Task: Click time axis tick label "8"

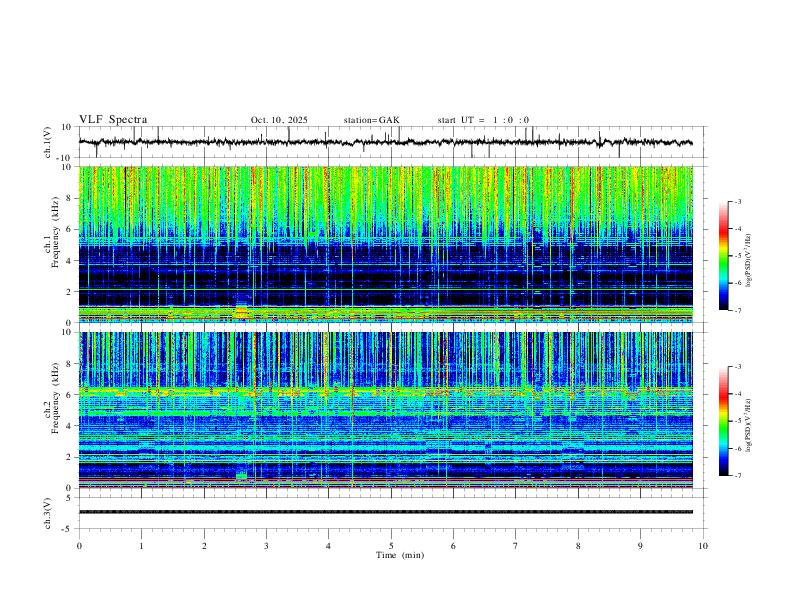Action: coord(578,546)
